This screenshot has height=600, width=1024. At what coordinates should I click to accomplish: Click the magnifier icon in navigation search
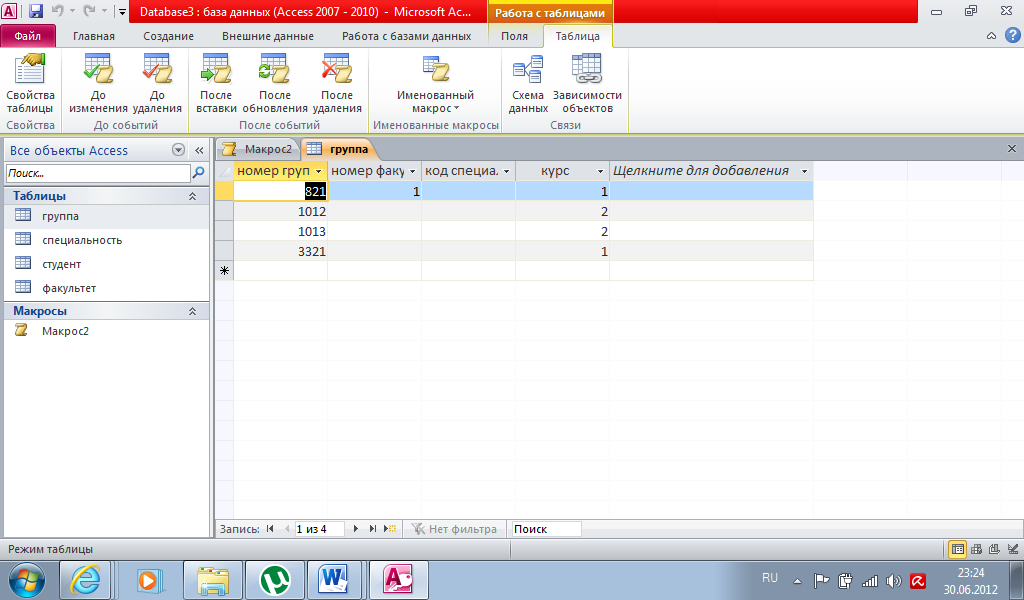tap(199, 173)
